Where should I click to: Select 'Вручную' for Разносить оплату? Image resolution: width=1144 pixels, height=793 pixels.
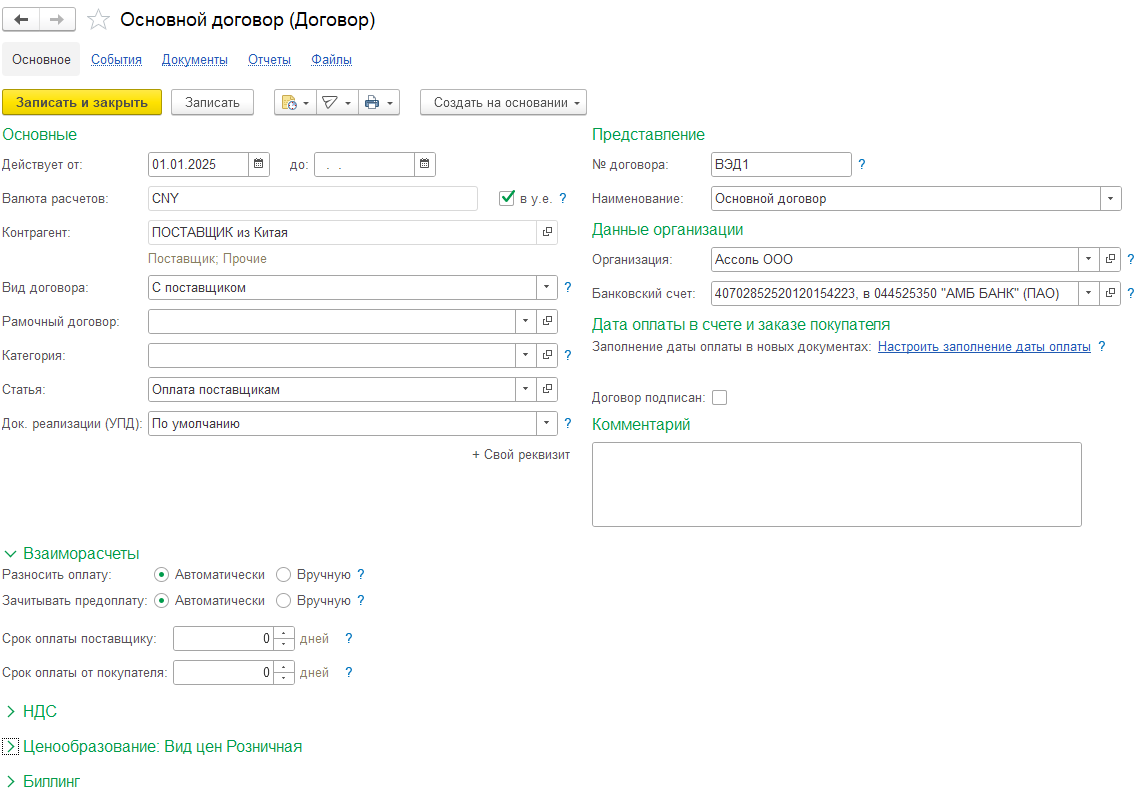(x=283, y=575)
